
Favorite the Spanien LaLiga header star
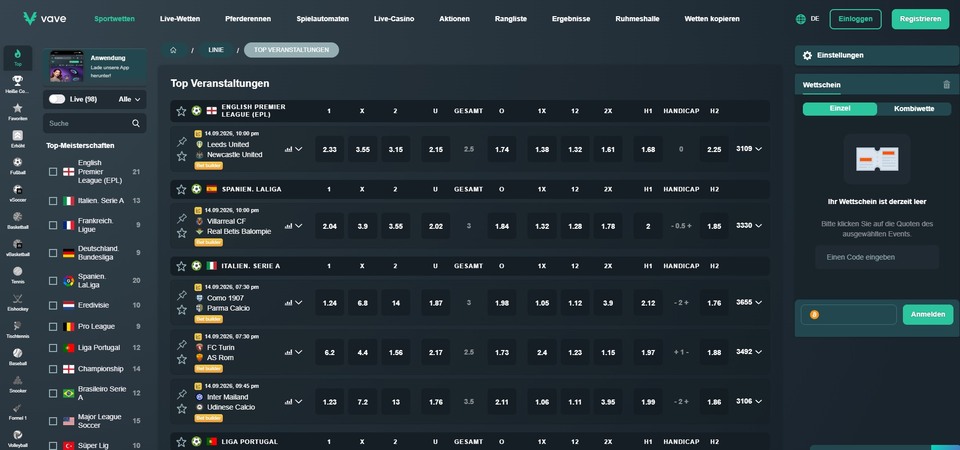click(181, 189)
